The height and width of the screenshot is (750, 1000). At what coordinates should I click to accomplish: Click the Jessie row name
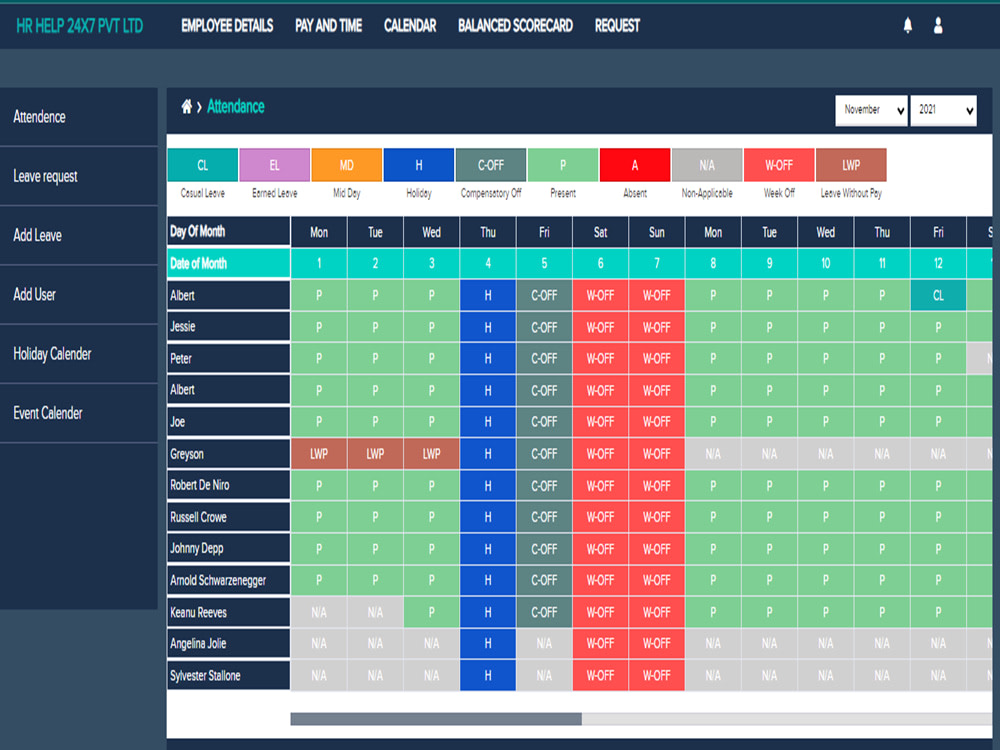point(228,327)
